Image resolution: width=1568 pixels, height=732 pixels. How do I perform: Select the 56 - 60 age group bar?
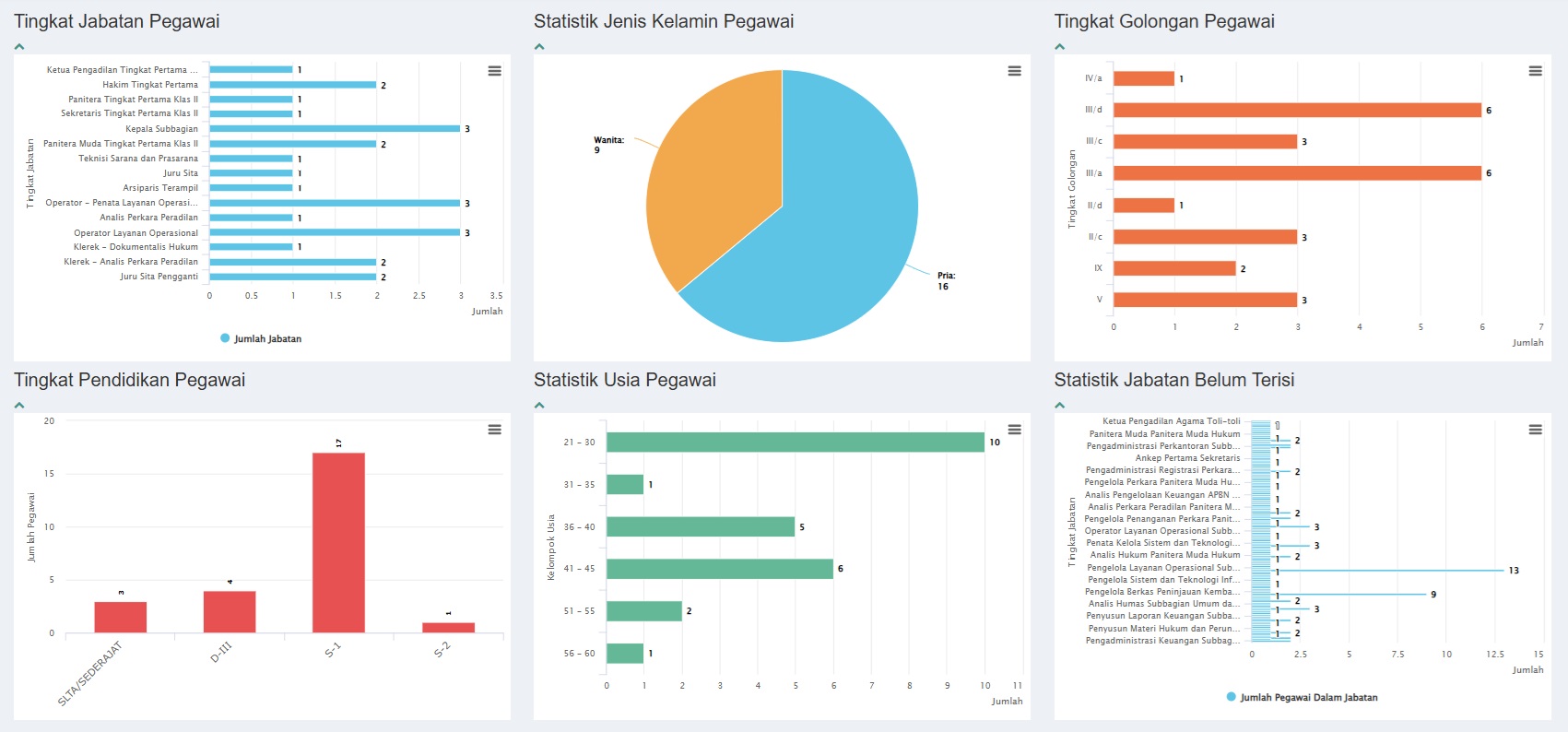625,654
